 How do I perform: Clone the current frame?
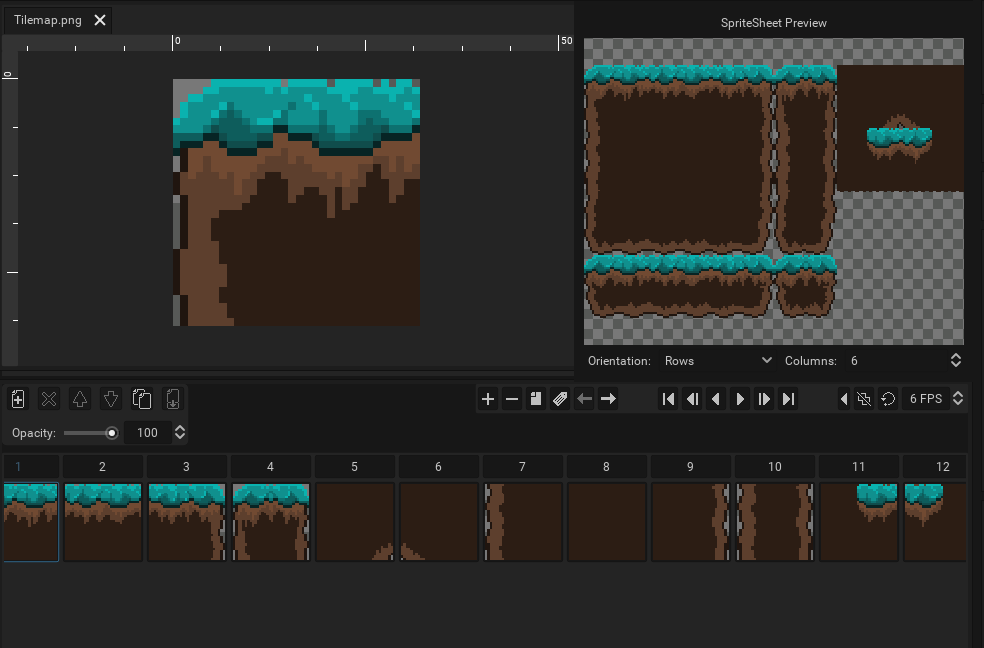536,398
